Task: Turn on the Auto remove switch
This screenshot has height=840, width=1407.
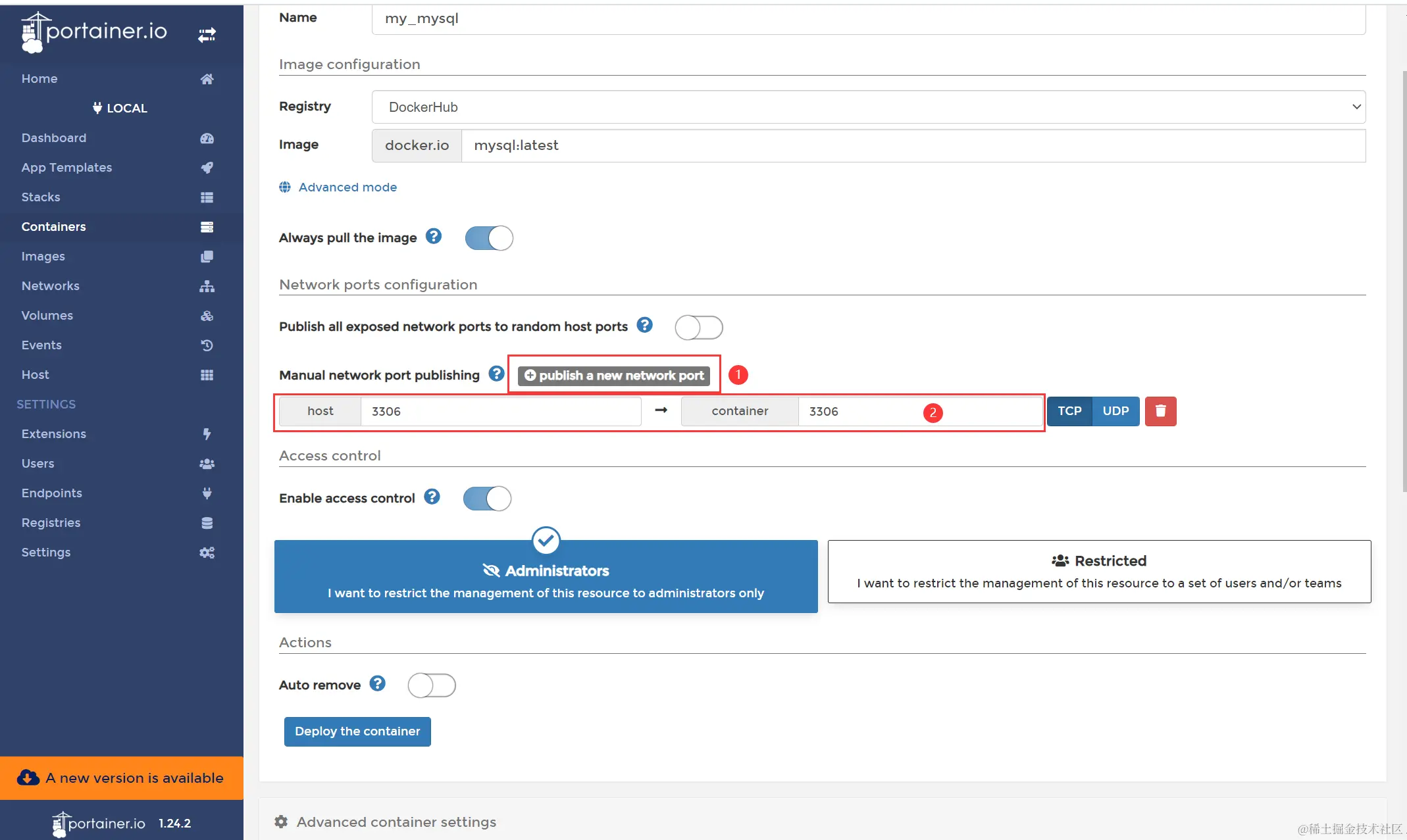Action: (x=432, y=685)
